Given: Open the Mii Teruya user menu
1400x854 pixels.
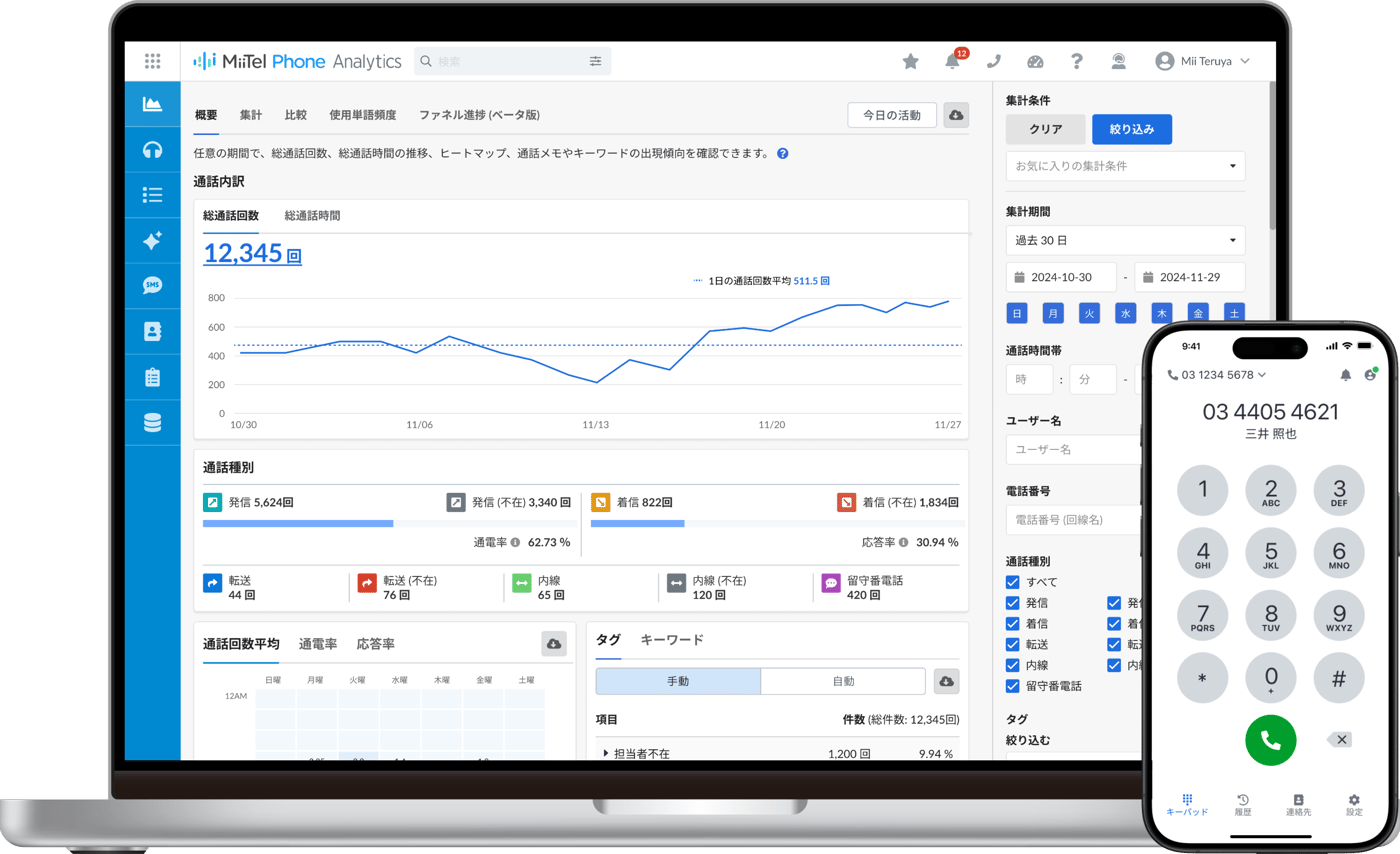Looking at the screenshot, I should 1202,61.
